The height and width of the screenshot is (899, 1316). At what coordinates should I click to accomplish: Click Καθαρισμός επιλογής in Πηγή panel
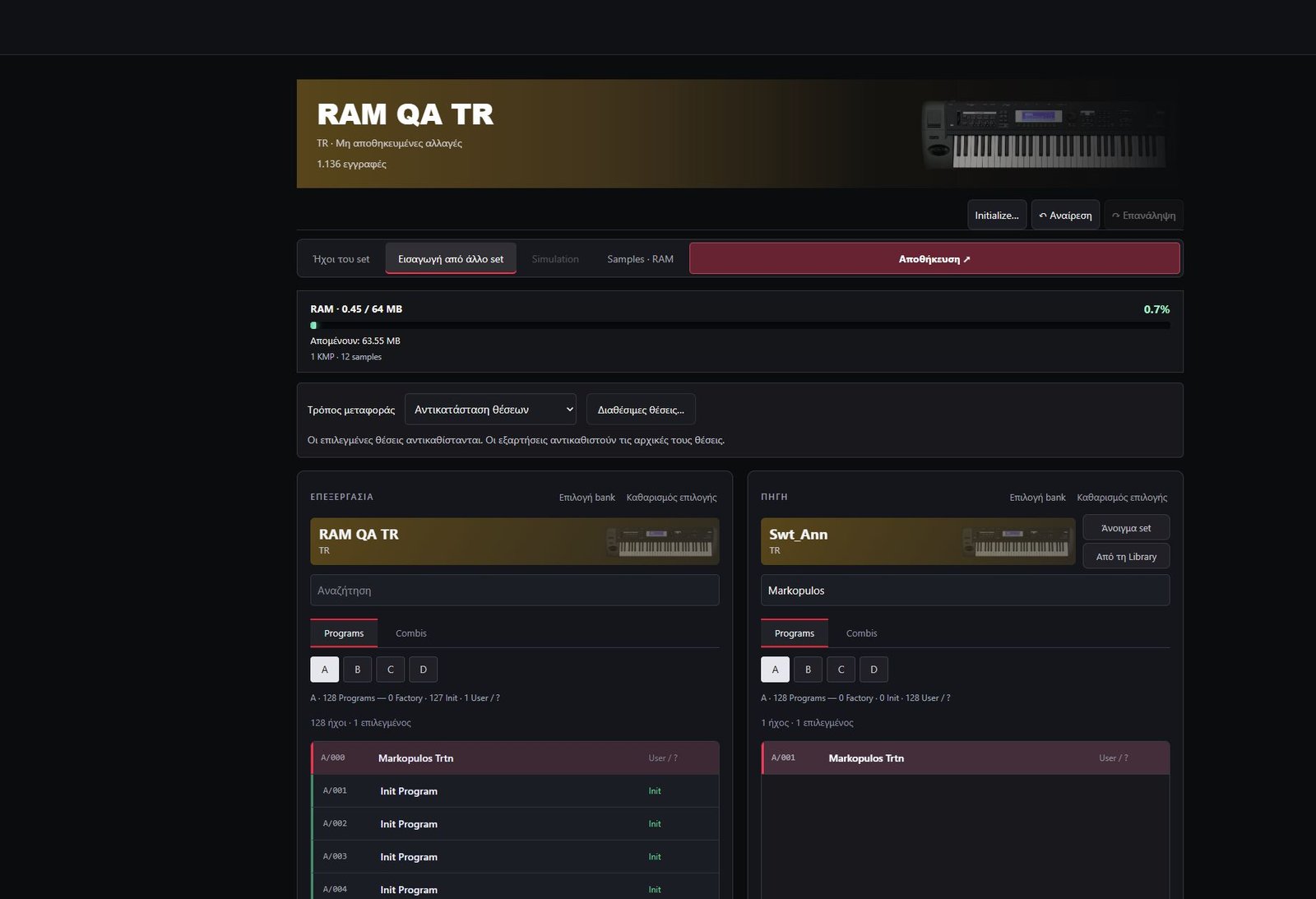pos(1122,498)
